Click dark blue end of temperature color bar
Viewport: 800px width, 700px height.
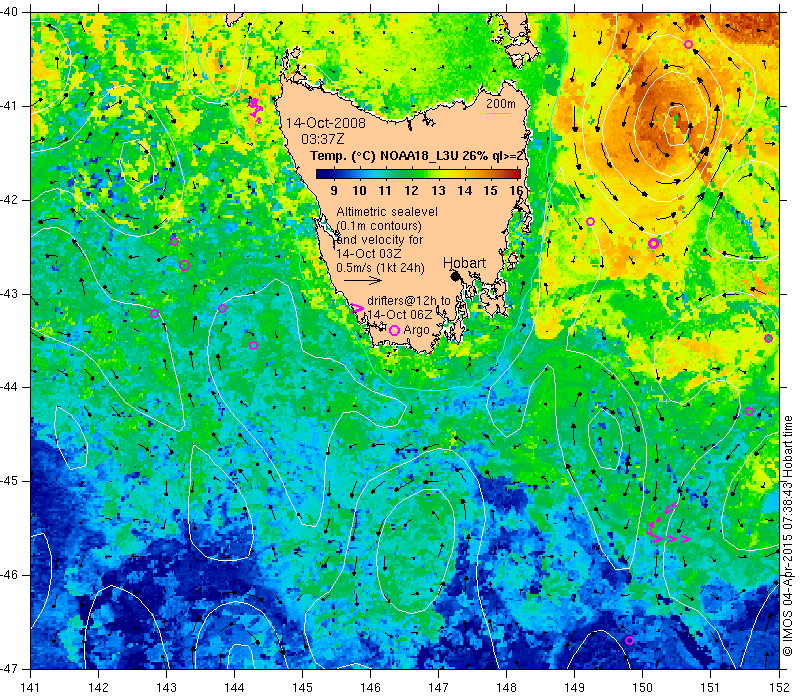coord(321,174)
